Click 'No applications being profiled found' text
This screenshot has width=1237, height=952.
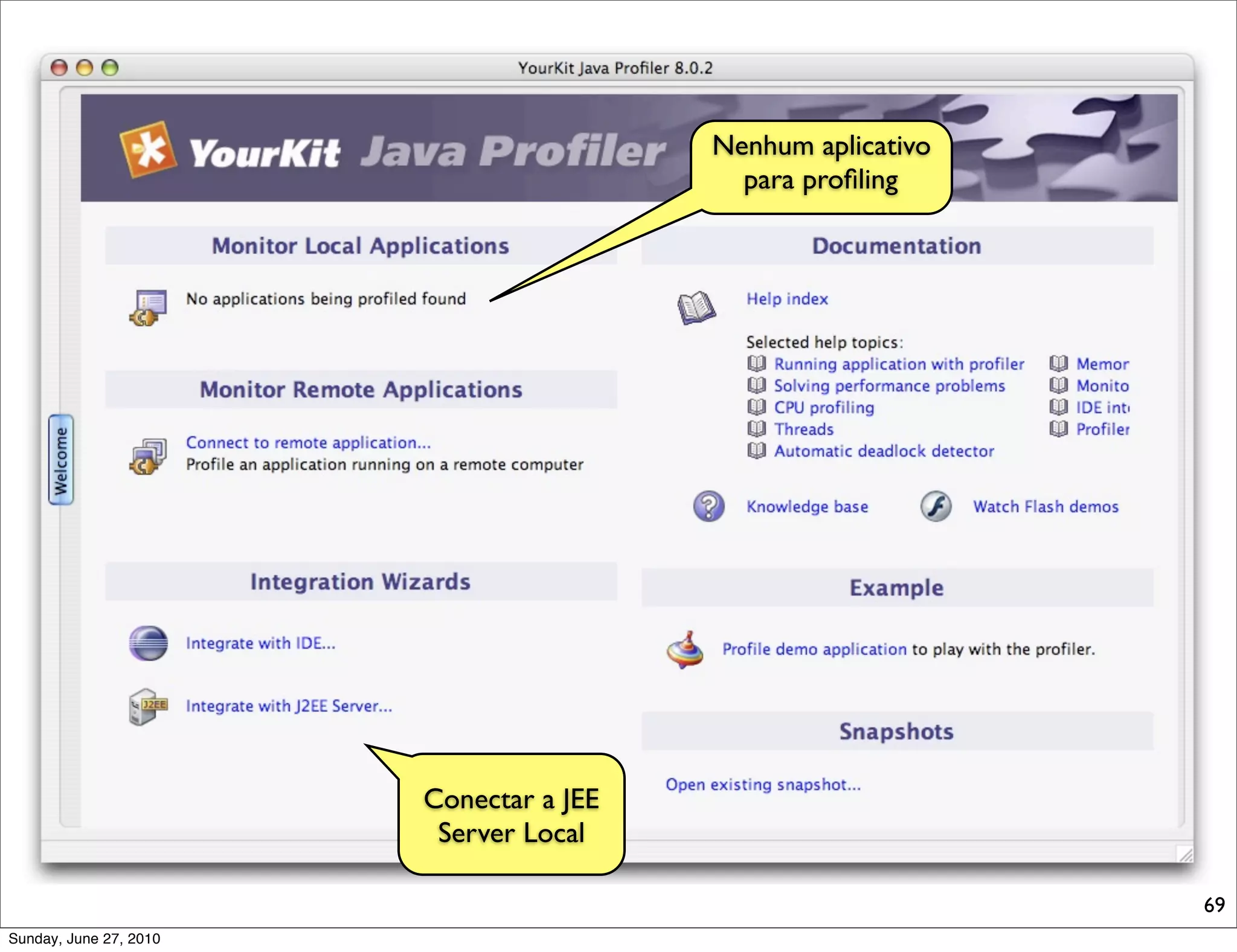tap(326, 299)
